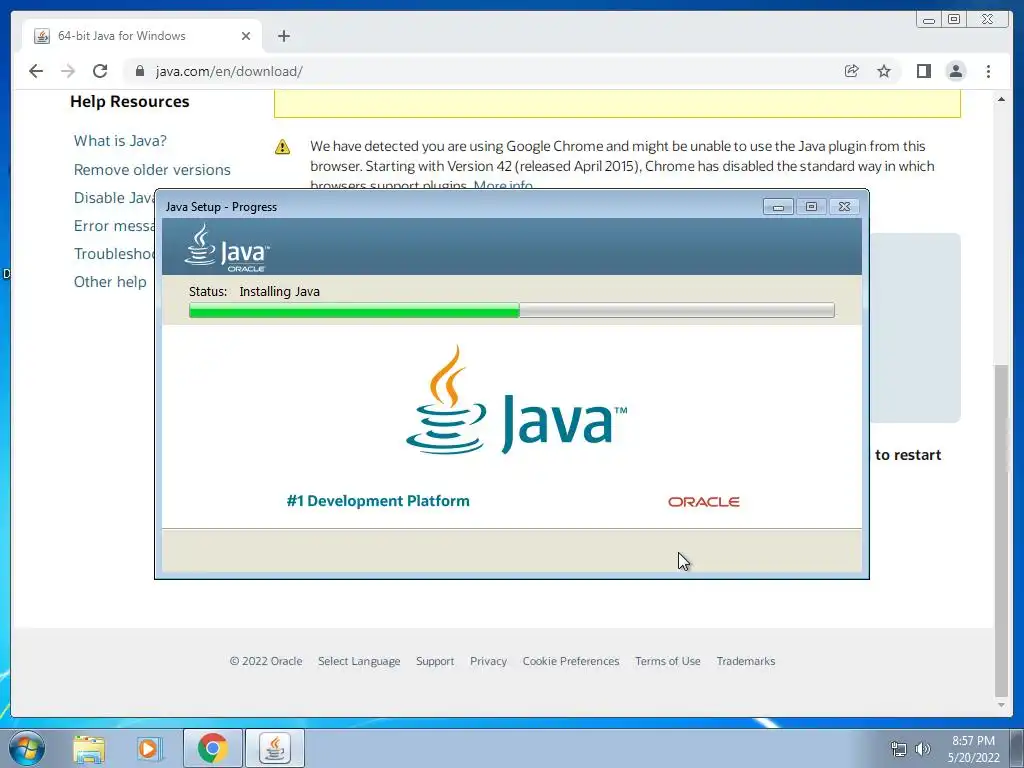Click the © 2022 Oracle footer text

tap(266, 661)
